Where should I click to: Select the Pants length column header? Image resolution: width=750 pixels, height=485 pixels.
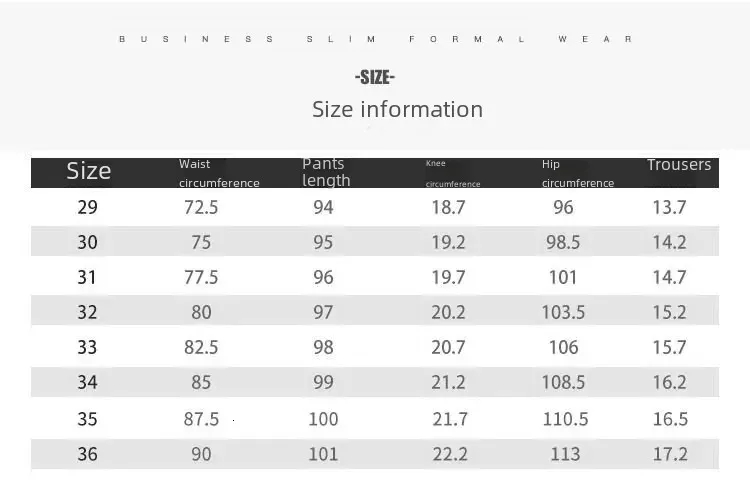tap(326, 172)
